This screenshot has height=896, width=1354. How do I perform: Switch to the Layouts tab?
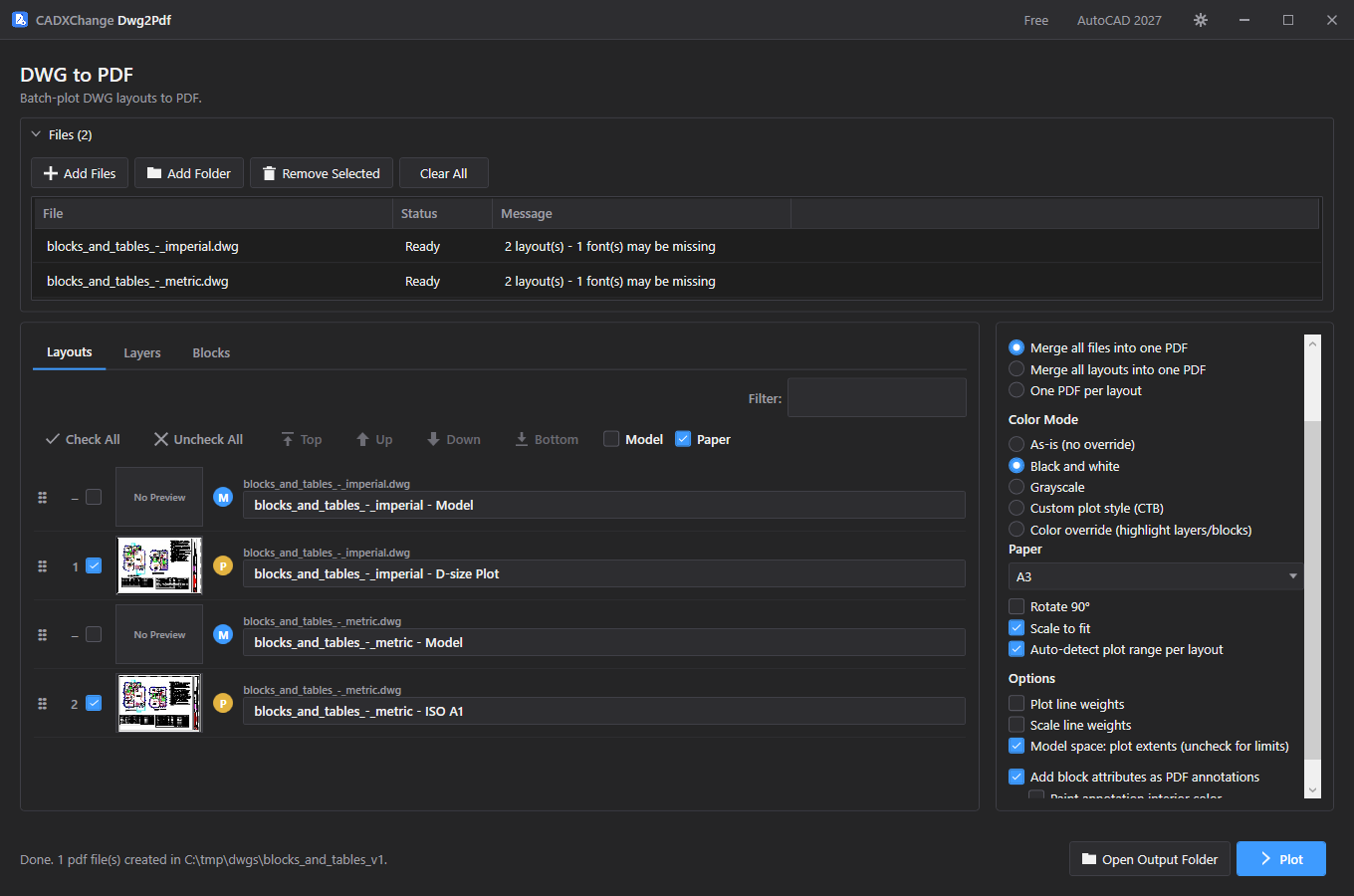(70, 352)
